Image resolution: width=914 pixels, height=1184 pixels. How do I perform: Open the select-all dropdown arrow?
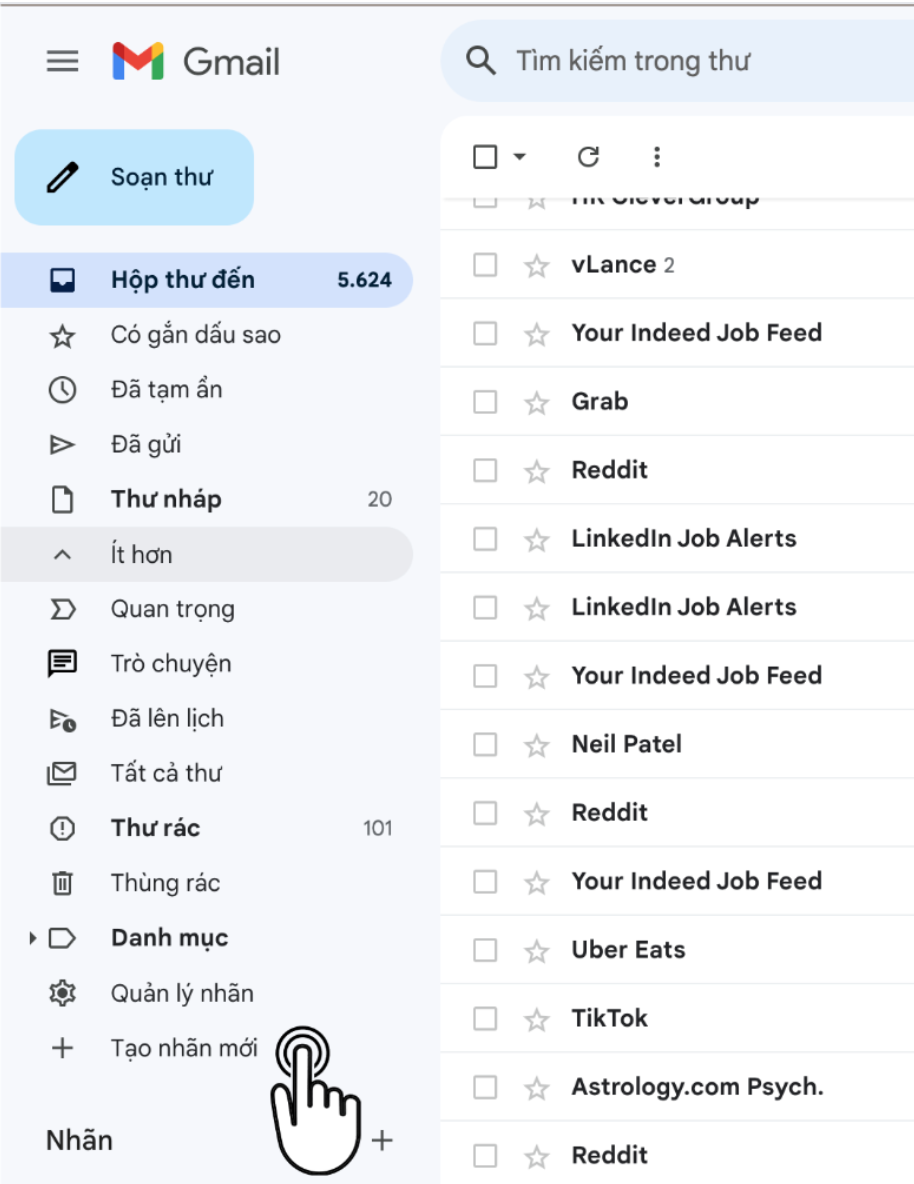pos(520,157)
